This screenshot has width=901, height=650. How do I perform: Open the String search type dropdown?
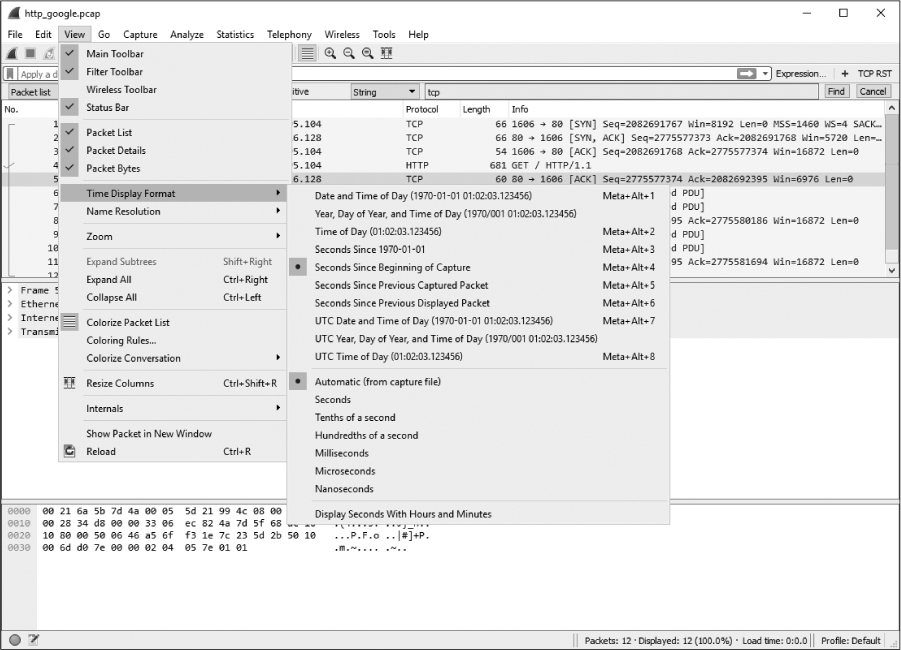(x=384, y=92)
